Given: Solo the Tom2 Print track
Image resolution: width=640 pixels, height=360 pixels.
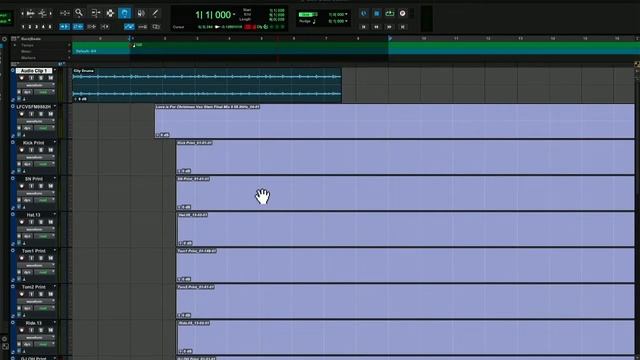Looking at the screenshot, I should (x=41, y=294).
